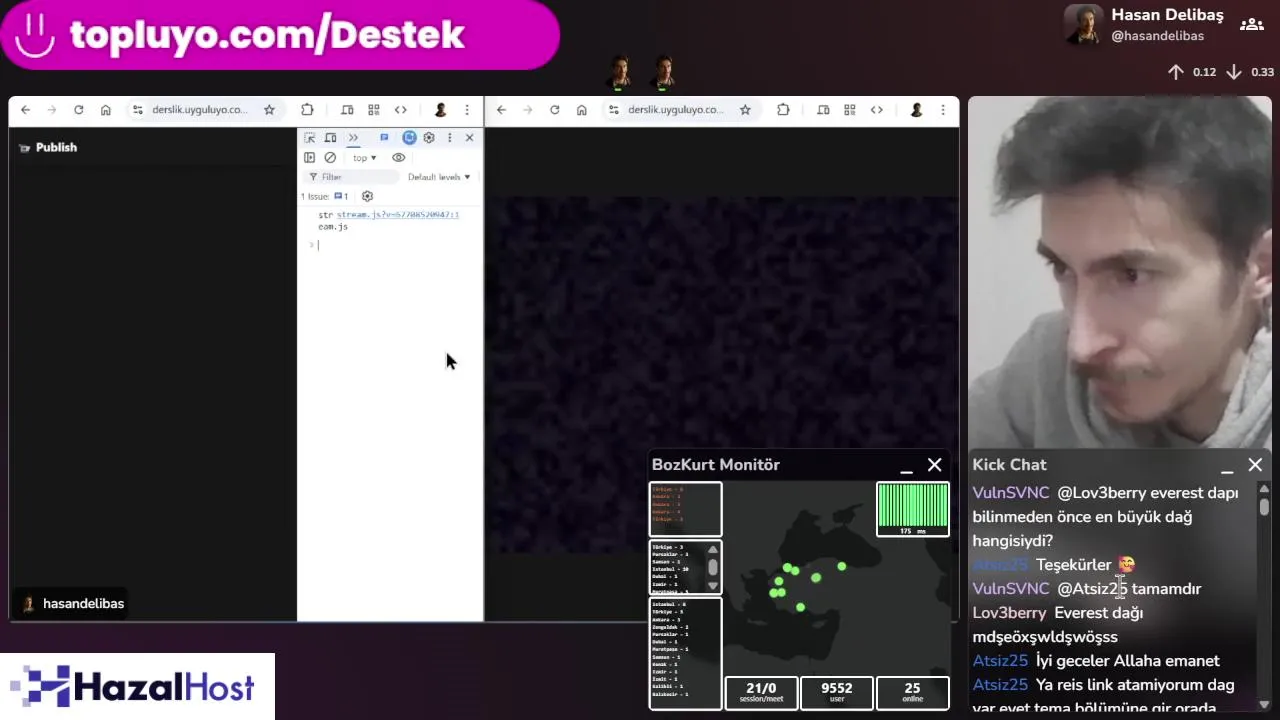The image size is (1280, 720).
Task: Go back in the right browser window
Action: tap(501, 110)
